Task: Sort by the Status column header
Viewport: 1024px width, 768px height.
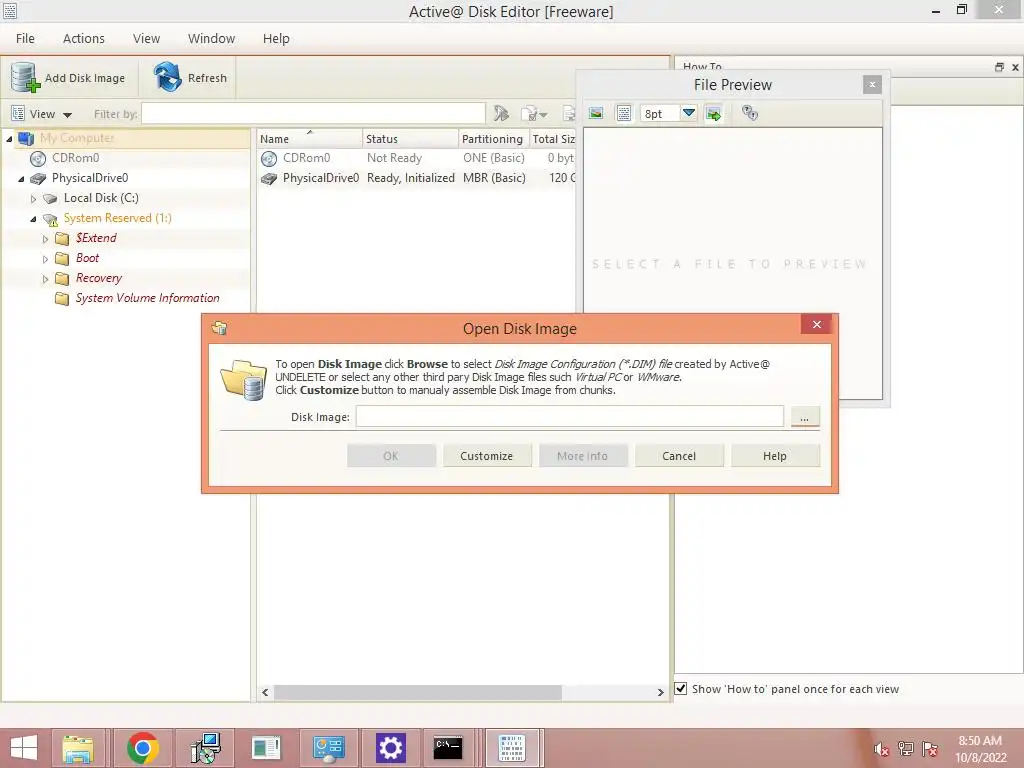Action: 410,138
